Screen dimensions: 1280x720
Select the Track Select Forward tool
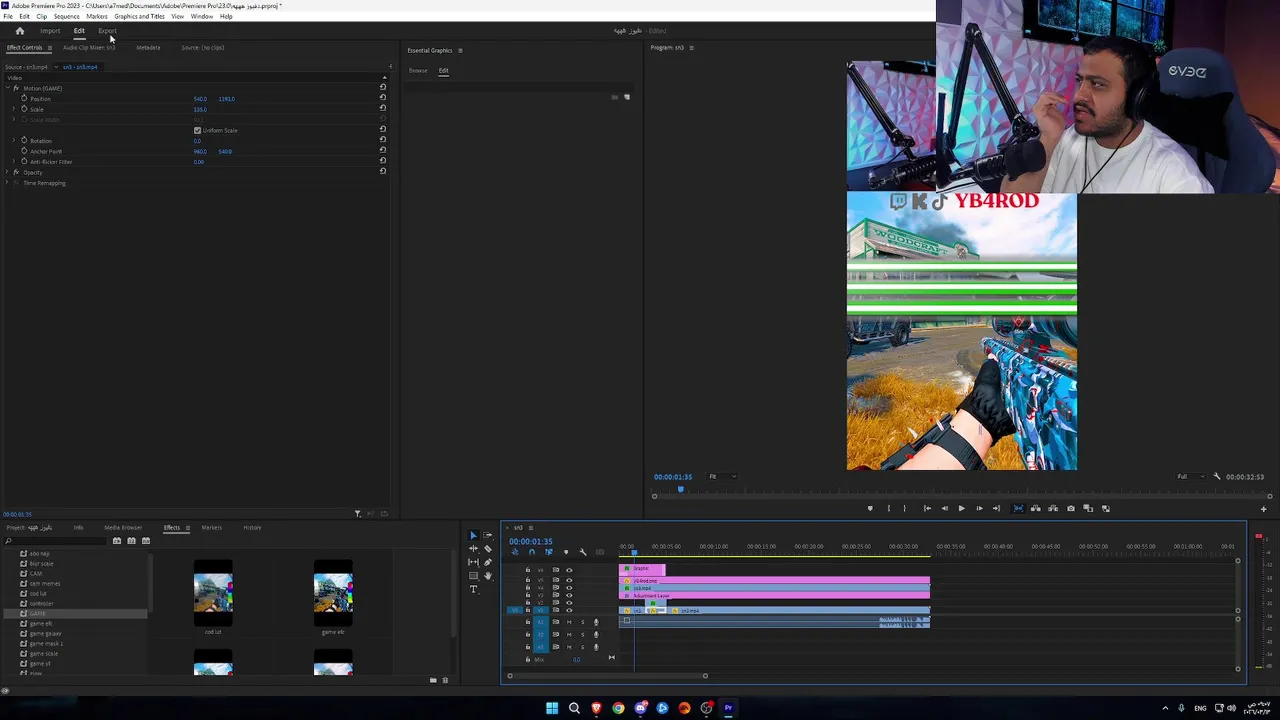488,535
